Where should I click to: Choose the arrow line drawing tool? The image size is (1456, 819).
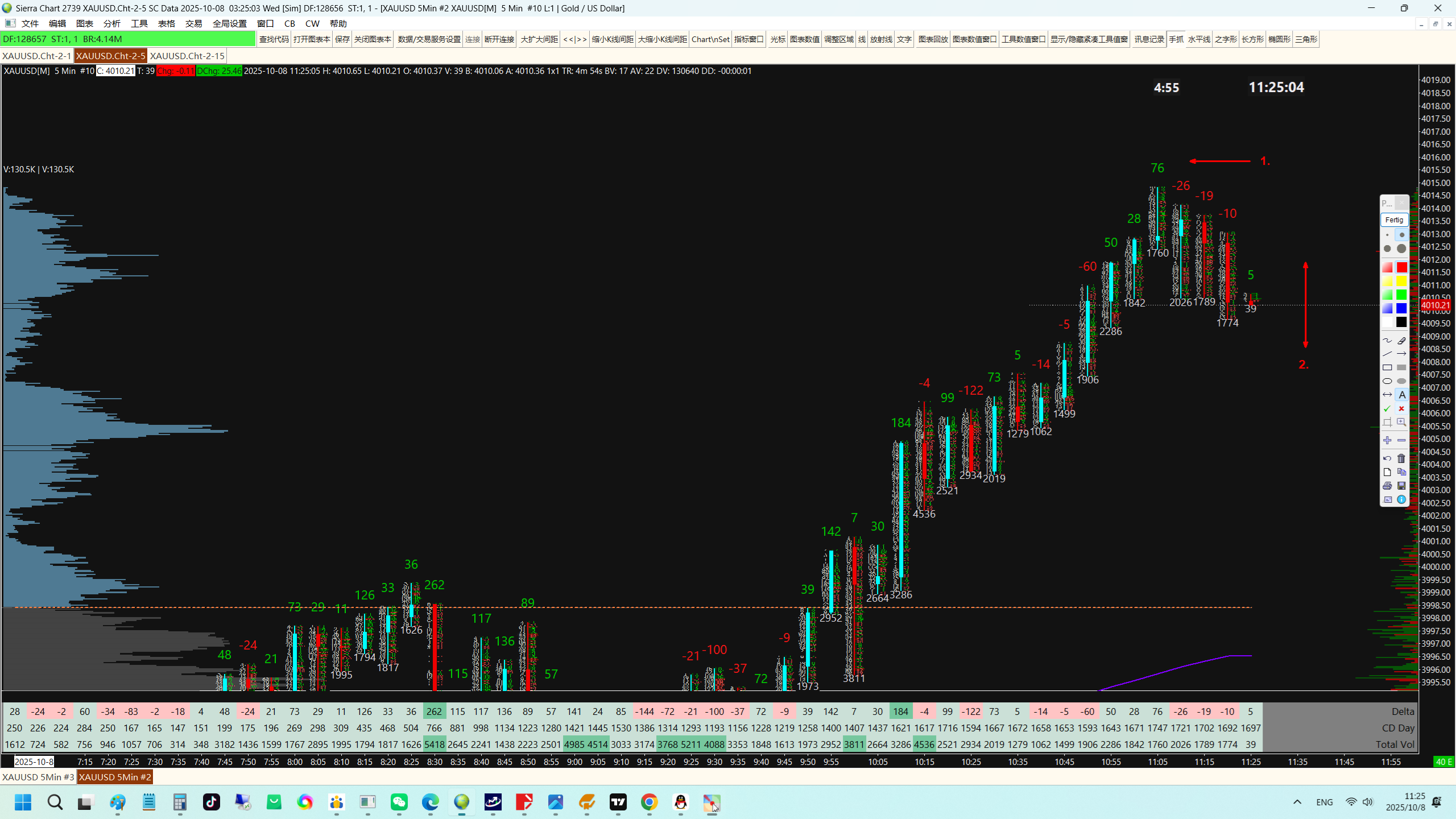pos(1401,354)
